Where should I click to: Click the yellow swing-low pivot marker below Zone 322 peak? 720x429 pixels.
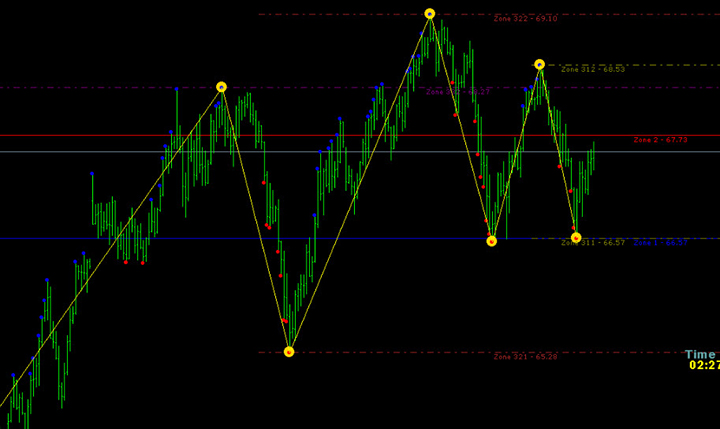click(491, 241)
